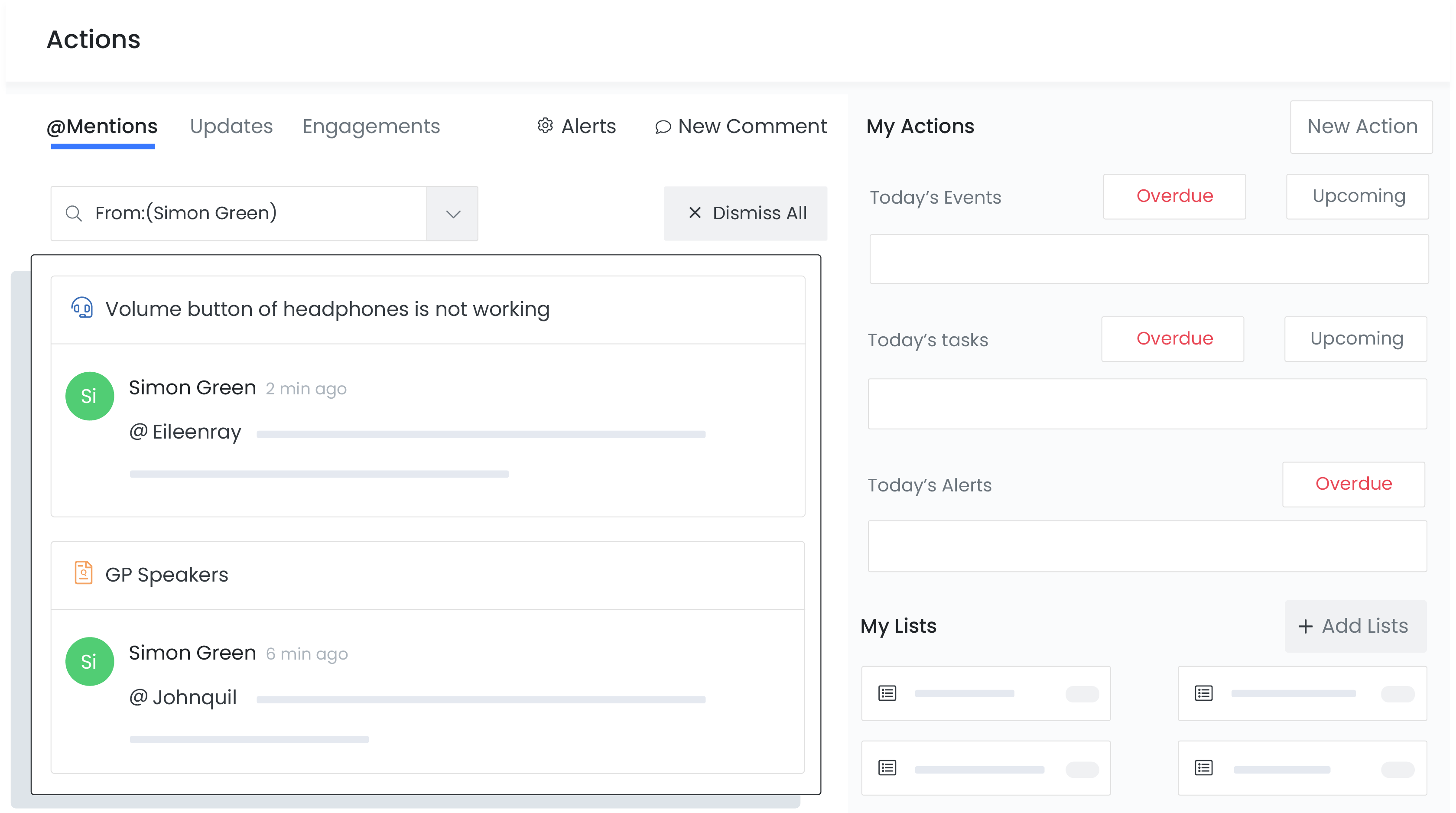Screen dimensions: 1456x813
Task: Expand the From filter dropdown chevron
Action: 453,214
